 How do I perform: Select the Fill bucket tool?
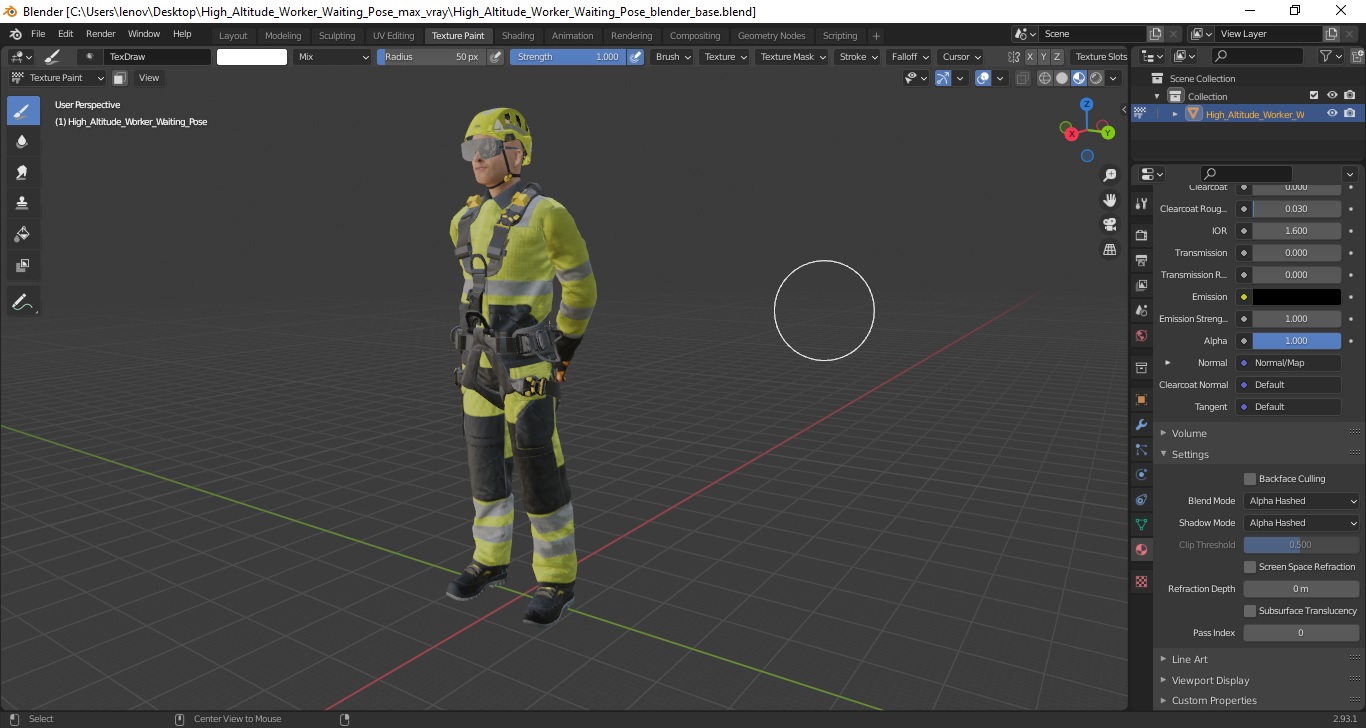(23, 235)
